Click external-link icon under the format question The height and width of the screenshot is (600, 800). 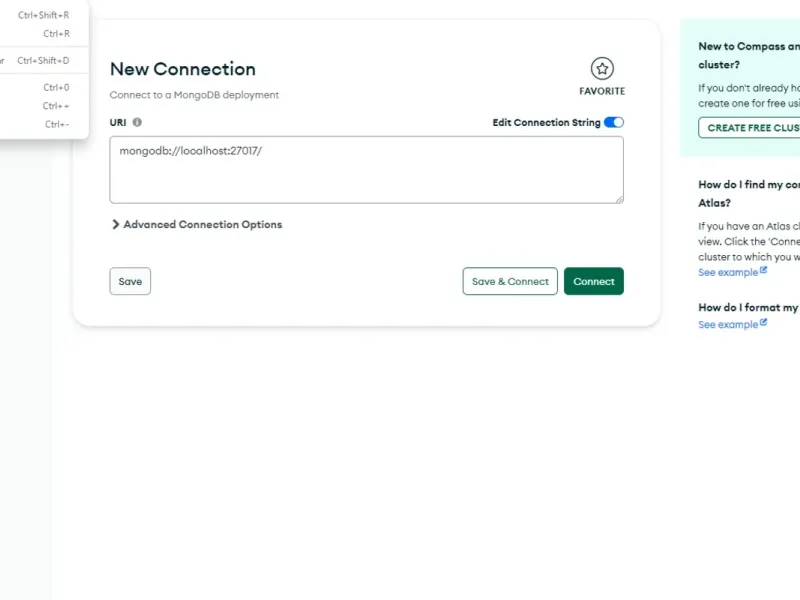tap(764, 323)
